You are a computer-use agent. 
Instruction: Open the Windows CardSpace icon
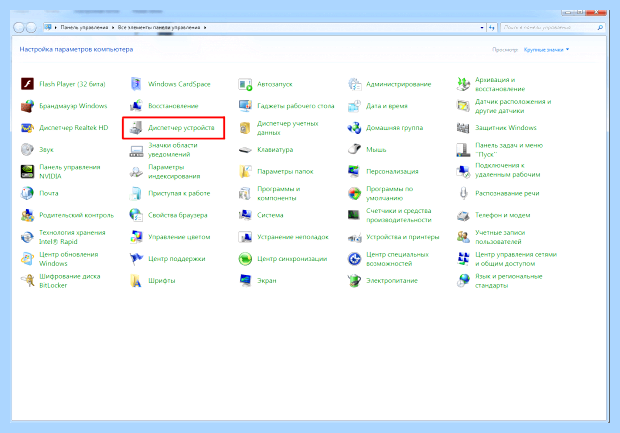pyautogui.click(x=136, y=84)
